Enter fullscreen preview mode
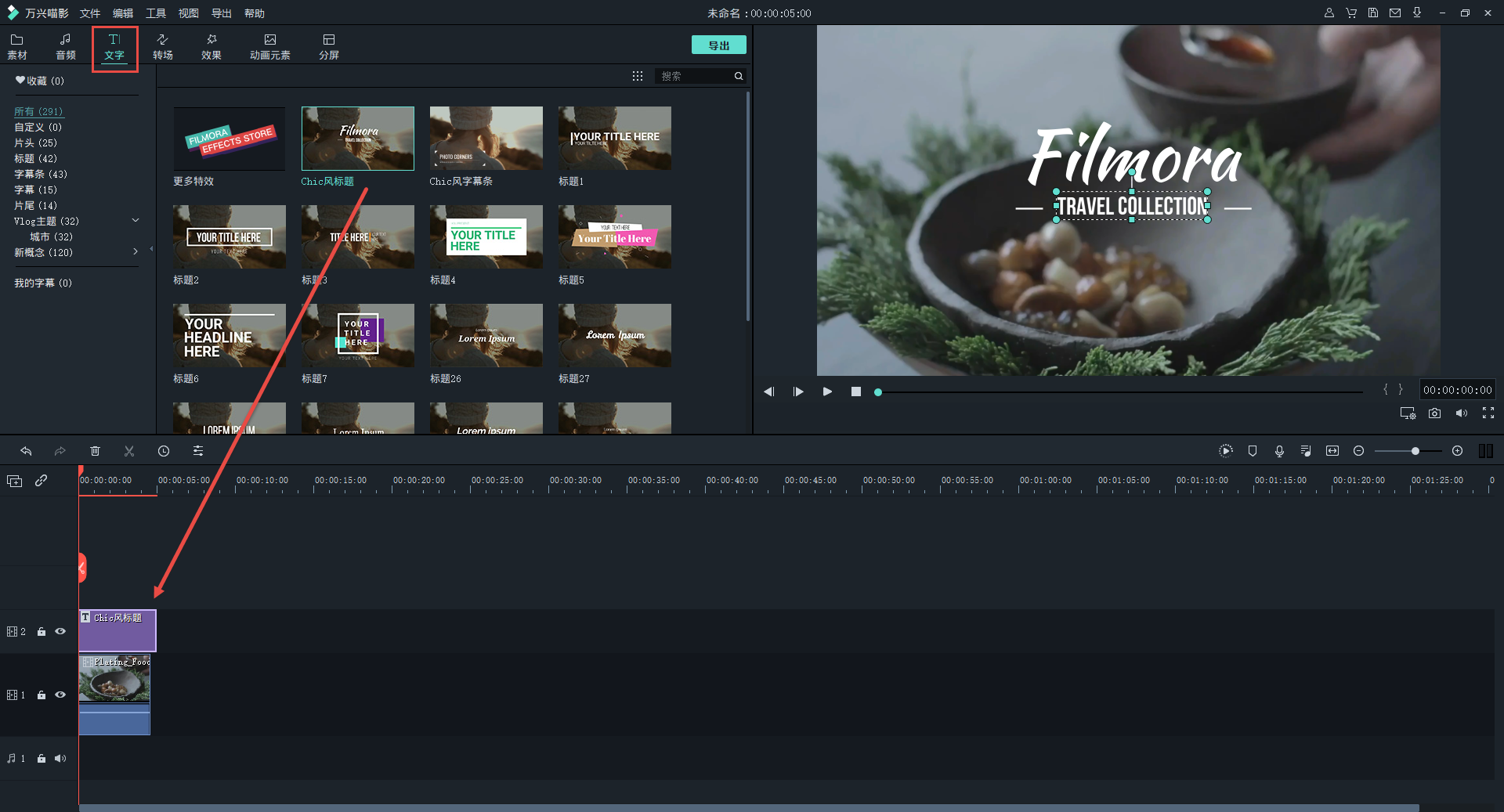Viewport: 1504px width, 812px height. click(1488, 413)
